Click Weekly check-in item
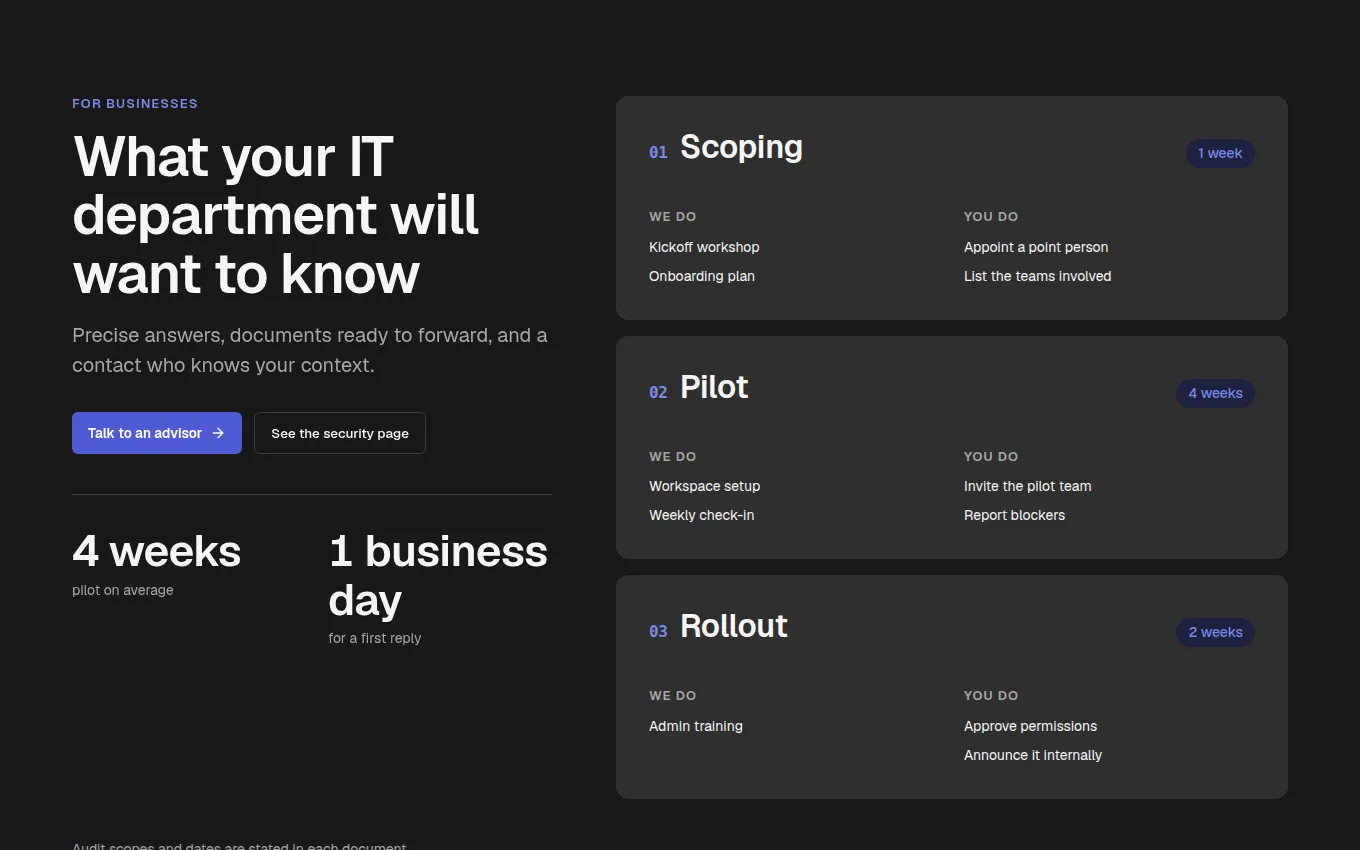 [702, 515]
